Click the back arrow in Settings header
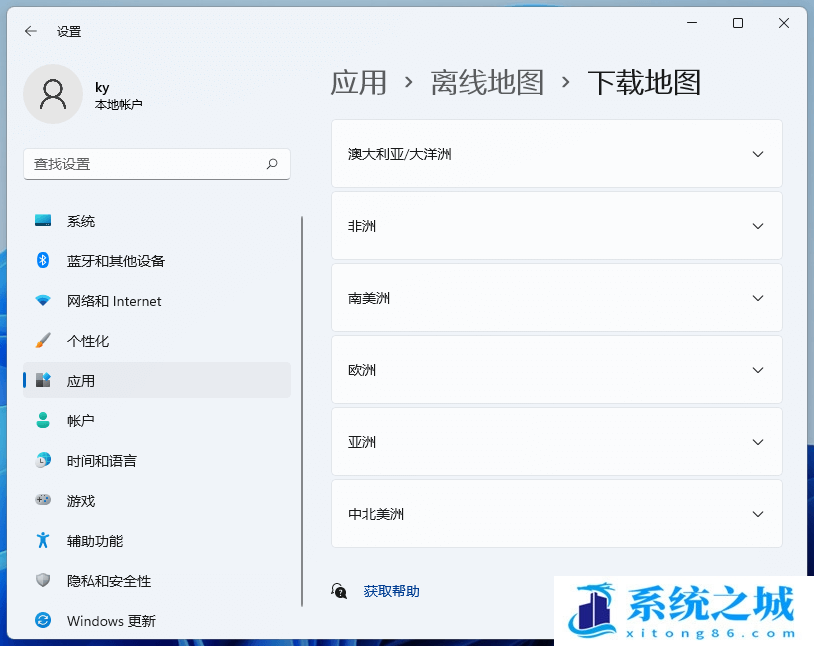 31,31
